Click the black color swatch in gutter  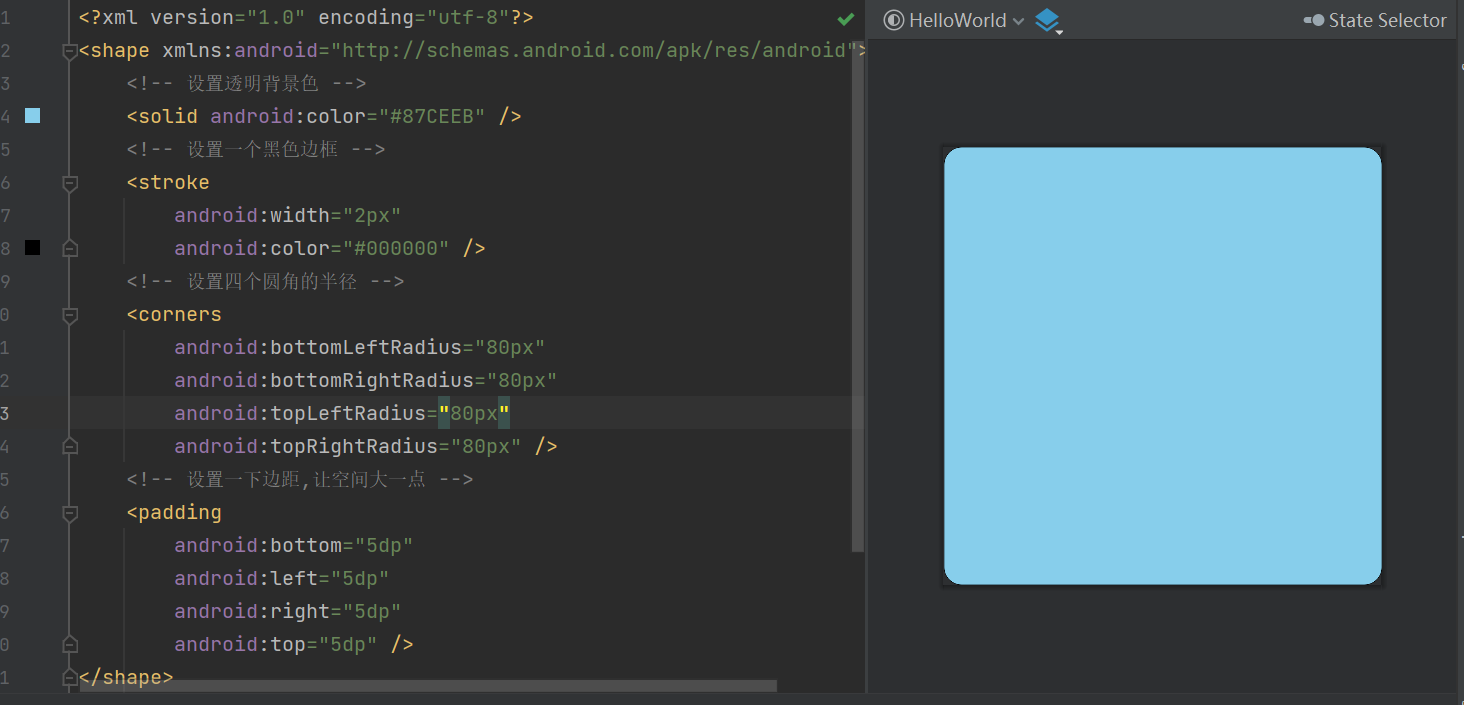[x=33, y=248]
